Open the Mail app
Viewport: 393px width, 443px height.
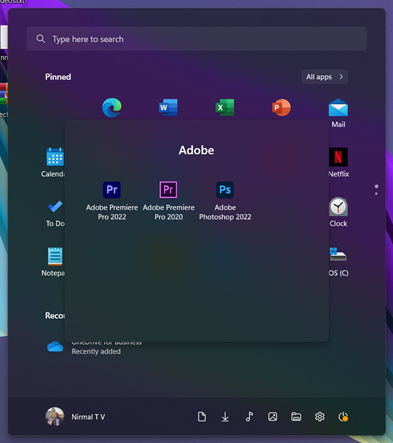pos(338,113)
